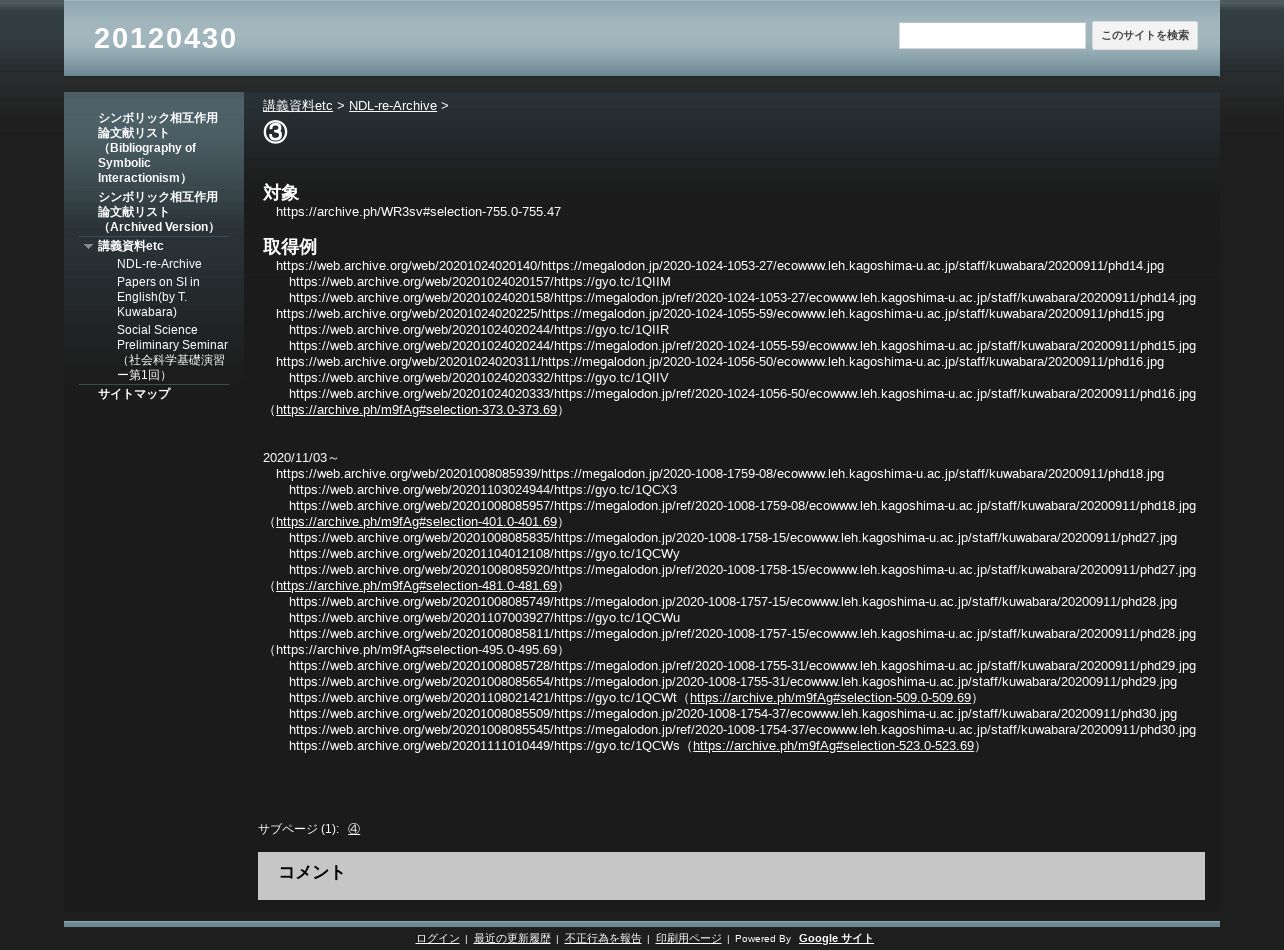
Task: Open シンボリック相互作用論文献リスト (Bibliography of Symbolic Interactionism)
Action: tap(159, 148)
